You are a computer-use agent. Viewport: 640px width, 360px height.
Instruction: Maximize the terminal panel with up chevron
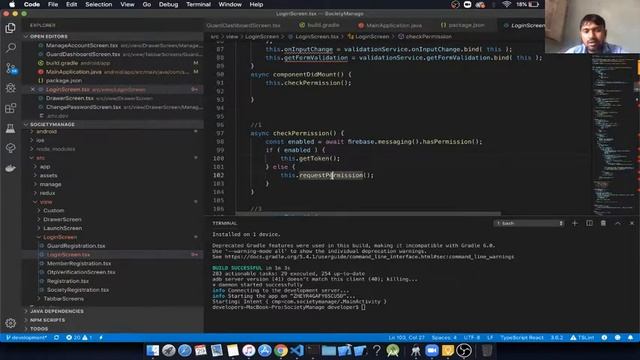click(618, 223)
